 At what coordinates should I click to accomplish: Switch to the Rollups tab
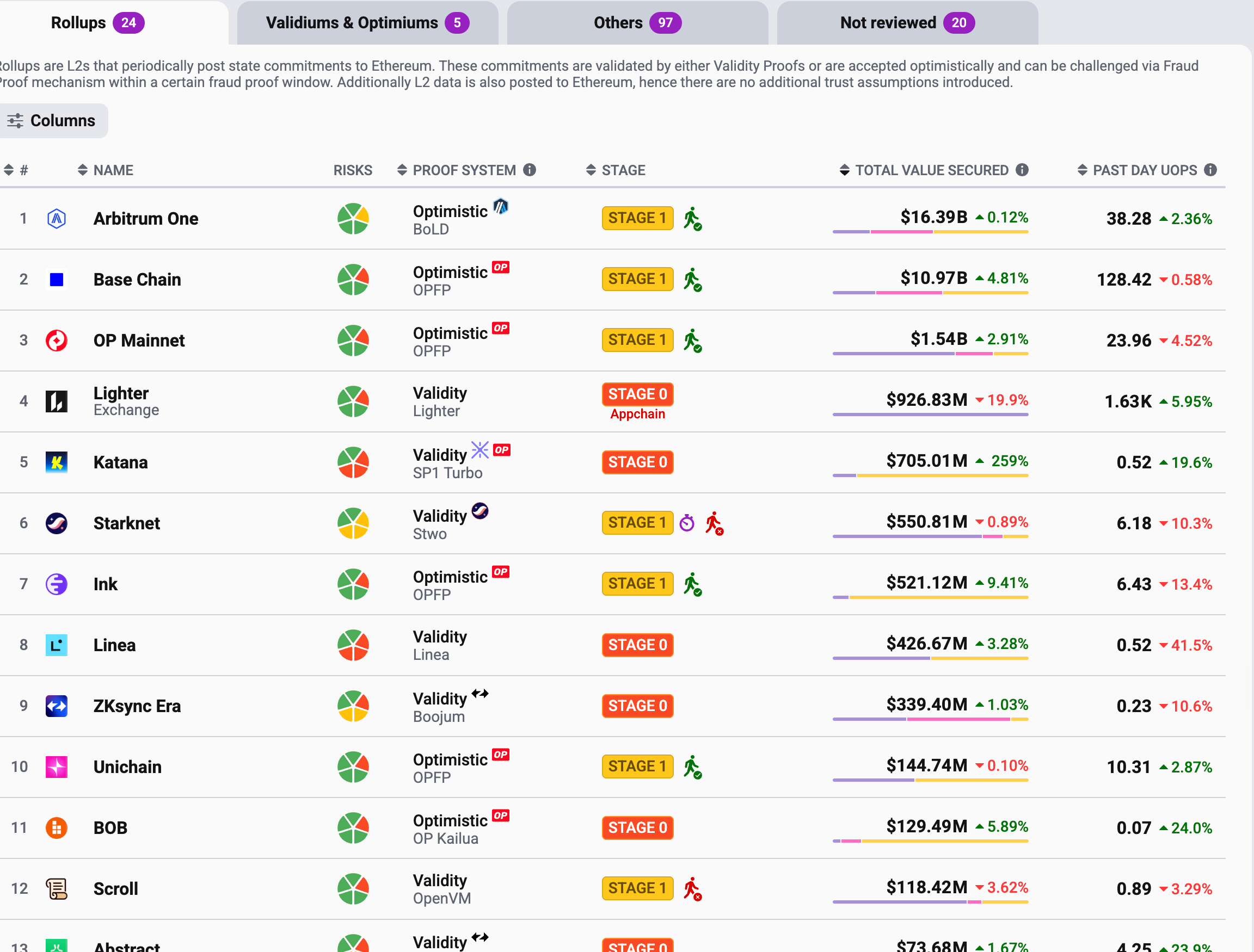[97, 23]
